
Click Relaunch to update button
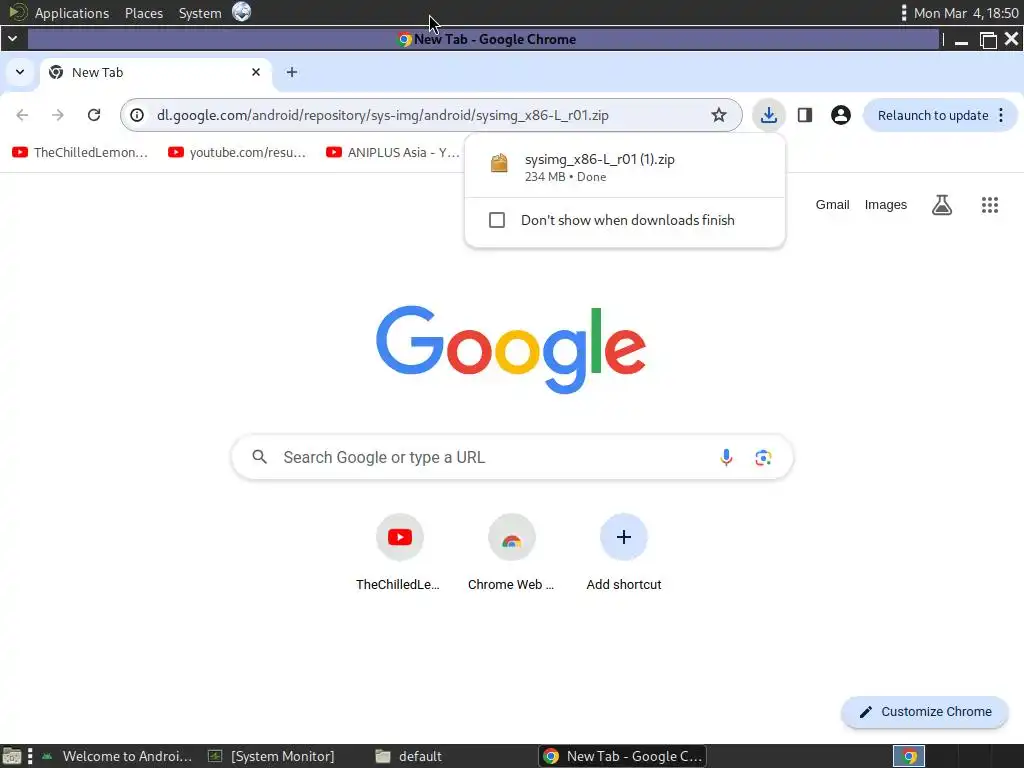point(933,116)
